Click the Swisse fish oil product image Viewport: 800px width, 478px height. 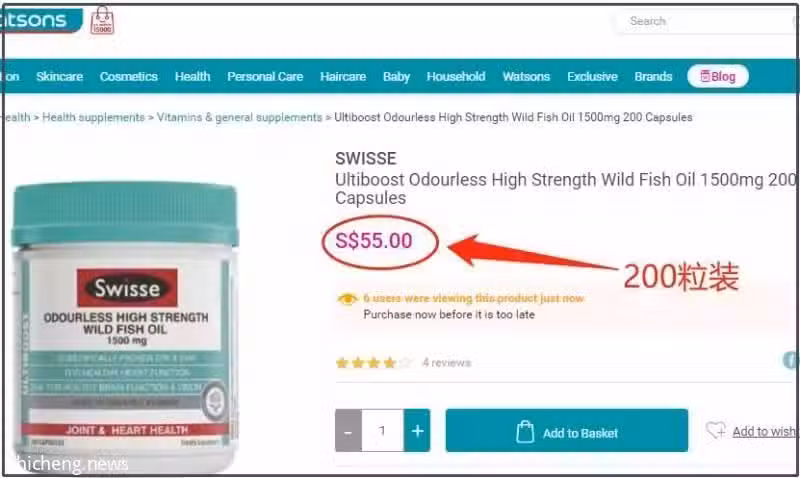pyautogui.click(x=125, y=326)
